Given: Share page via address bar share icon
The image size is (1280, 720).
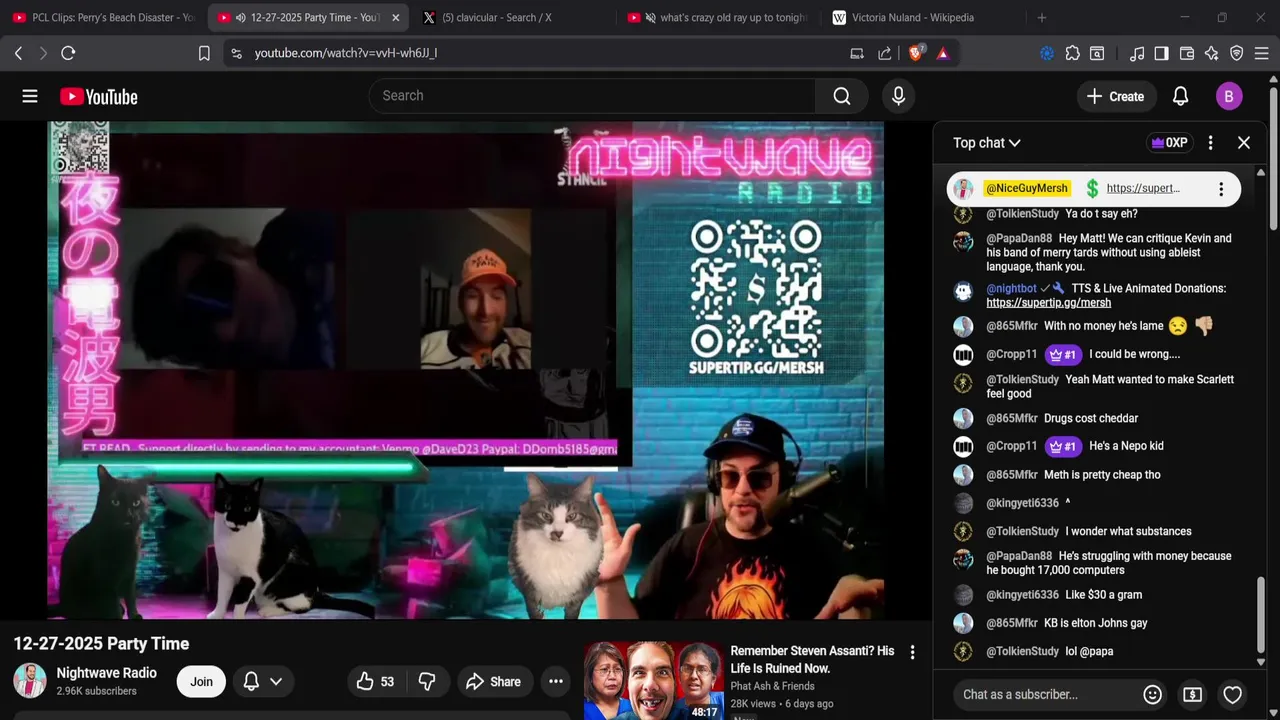Looking at the screenshot, I should [884, 53].
